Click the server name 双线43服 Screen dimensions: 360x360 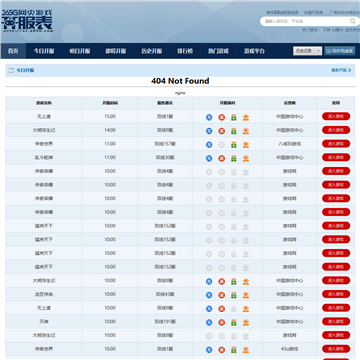pyautogui.click(x=165, y=294)
